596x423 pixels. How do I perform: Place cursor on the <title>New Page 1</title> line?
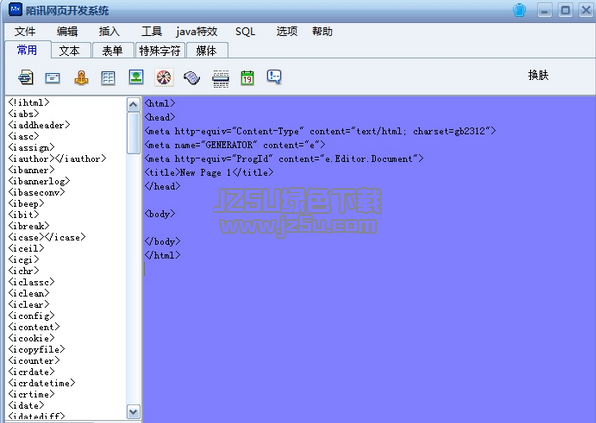pos(209,173)
